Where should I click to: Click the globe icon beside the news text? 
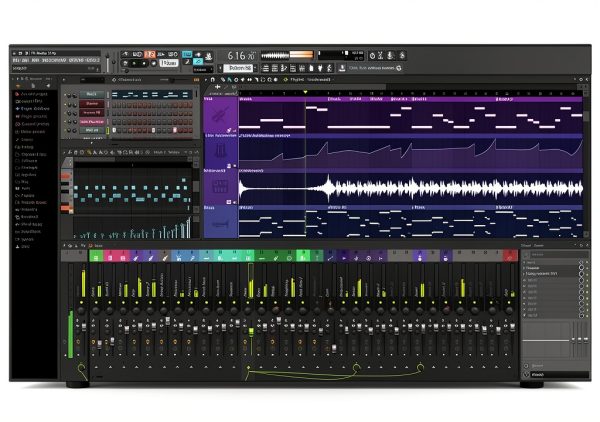pyautogui.click(x=399, y=68)
